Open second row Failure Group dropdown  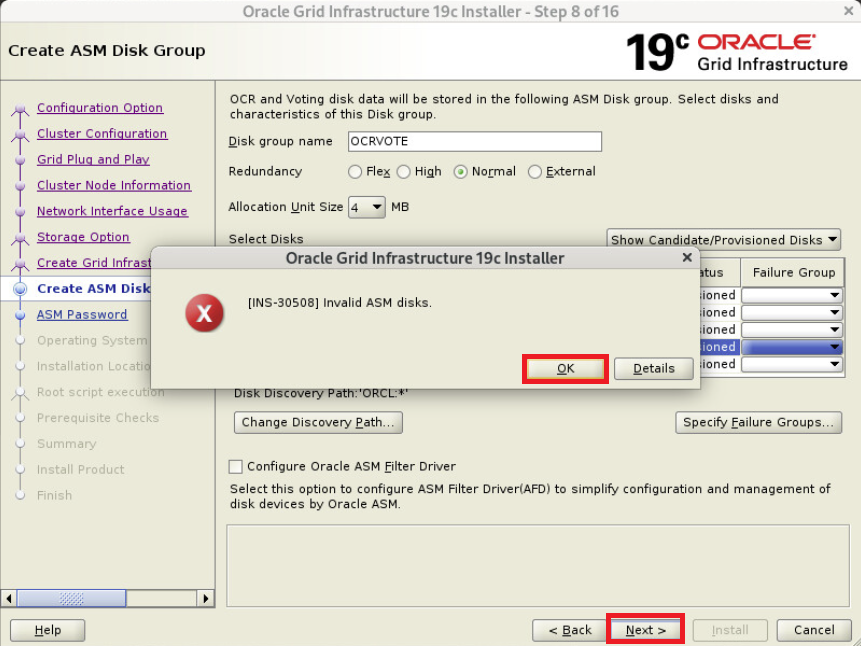792,313
